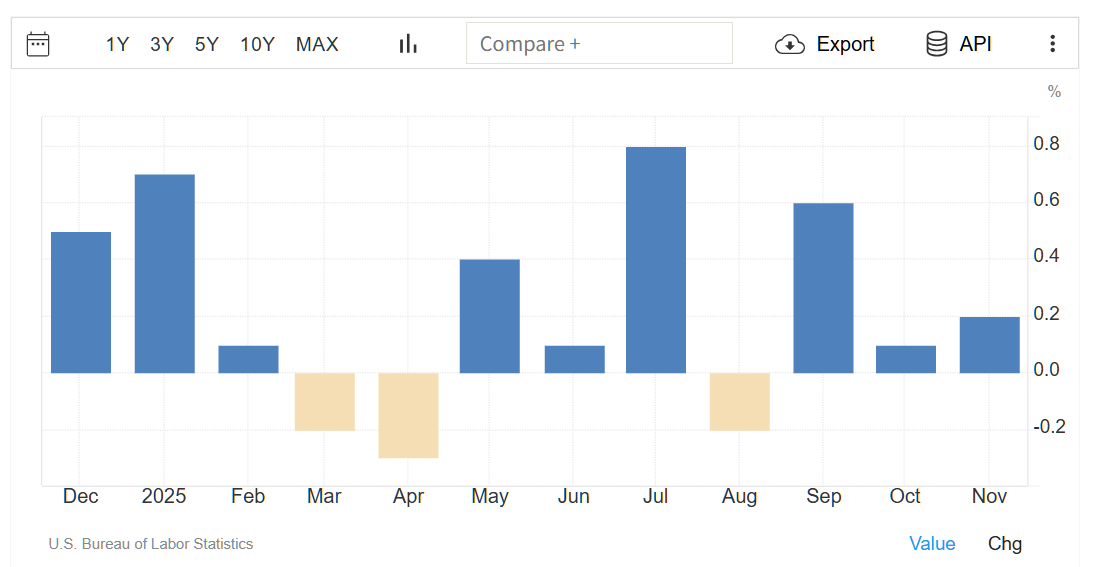Toggle chart to Chg view
The width and height of the screenshot is (1095, 567).
1005,543
